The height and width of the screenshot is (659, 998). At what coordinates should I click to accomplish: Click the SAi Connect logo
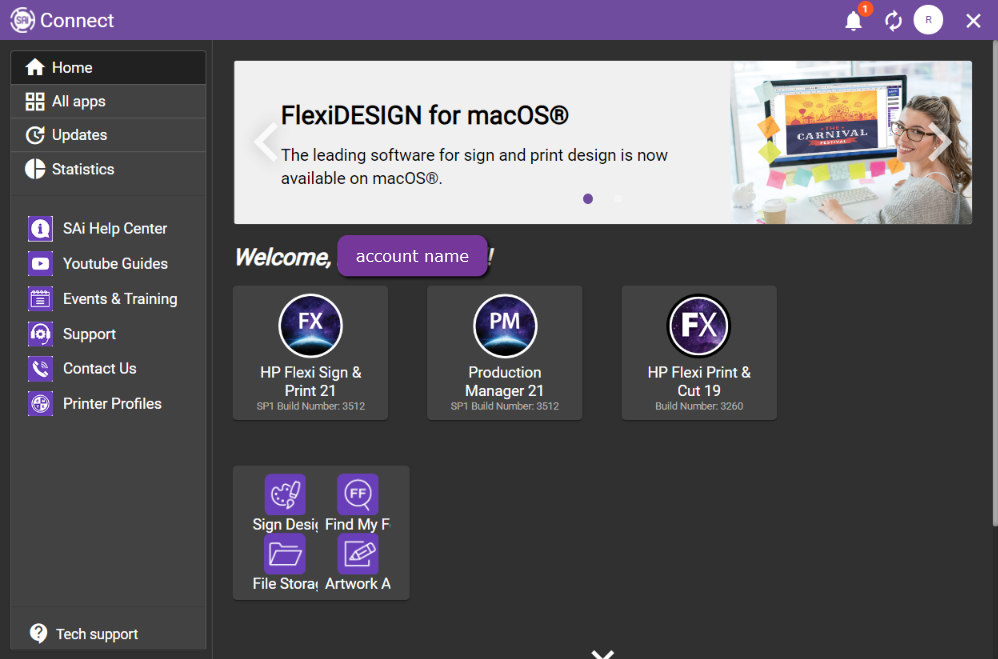(x=22, y=20)
